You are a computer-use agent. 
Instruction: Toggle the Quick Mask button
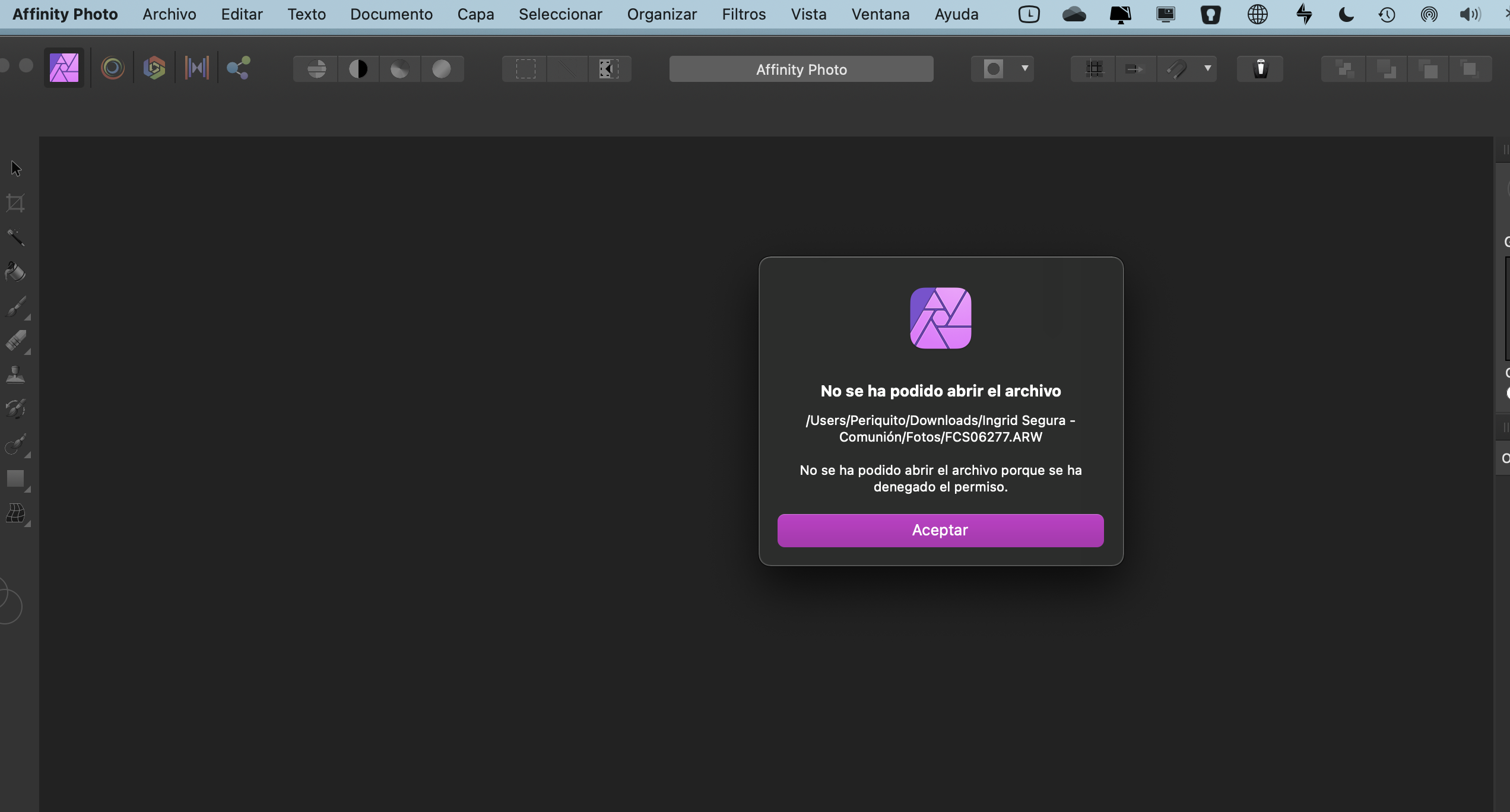click(994, 69)
